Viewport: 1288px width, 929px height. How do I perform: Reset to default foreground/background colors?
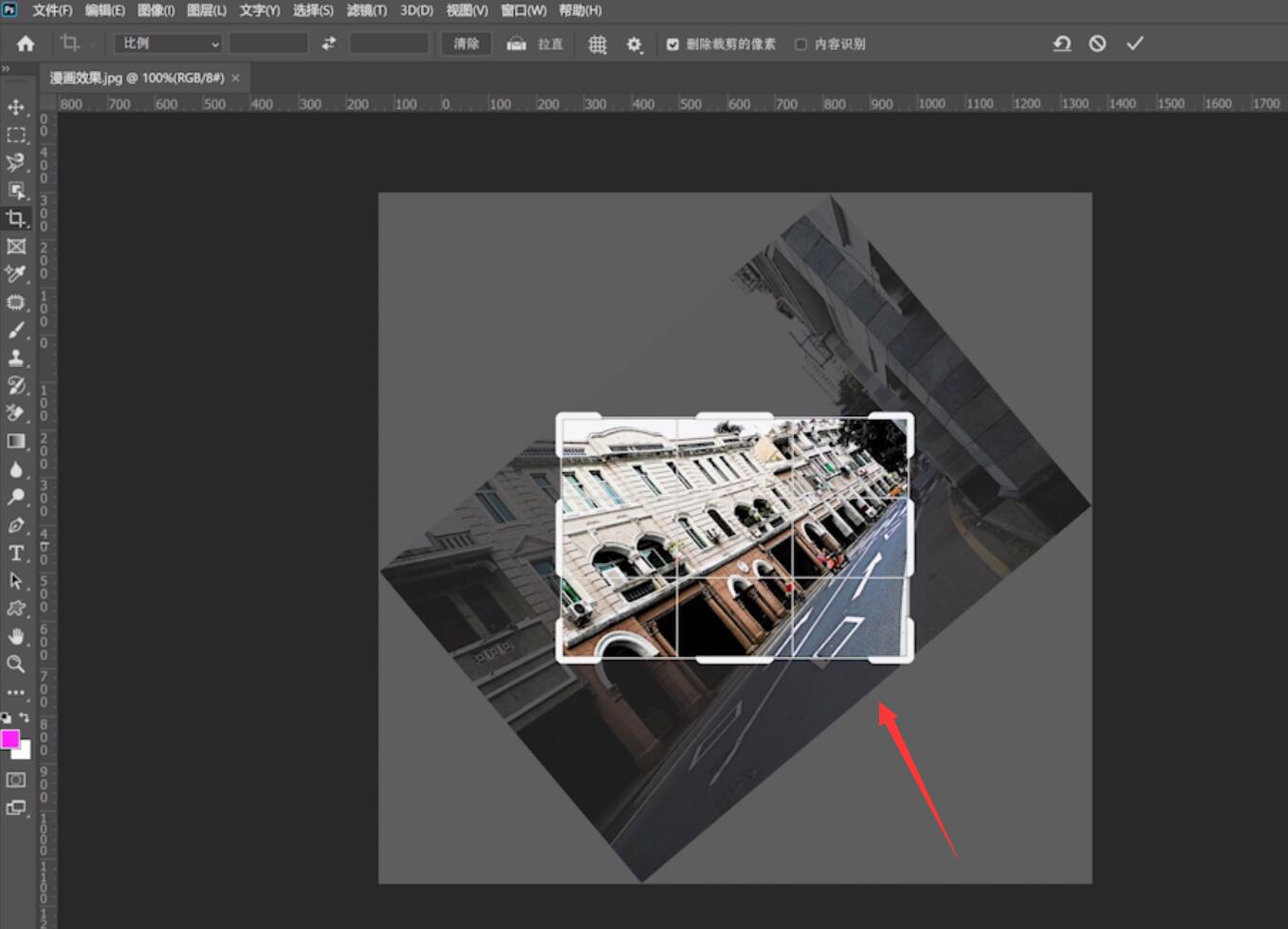(6, 718)
